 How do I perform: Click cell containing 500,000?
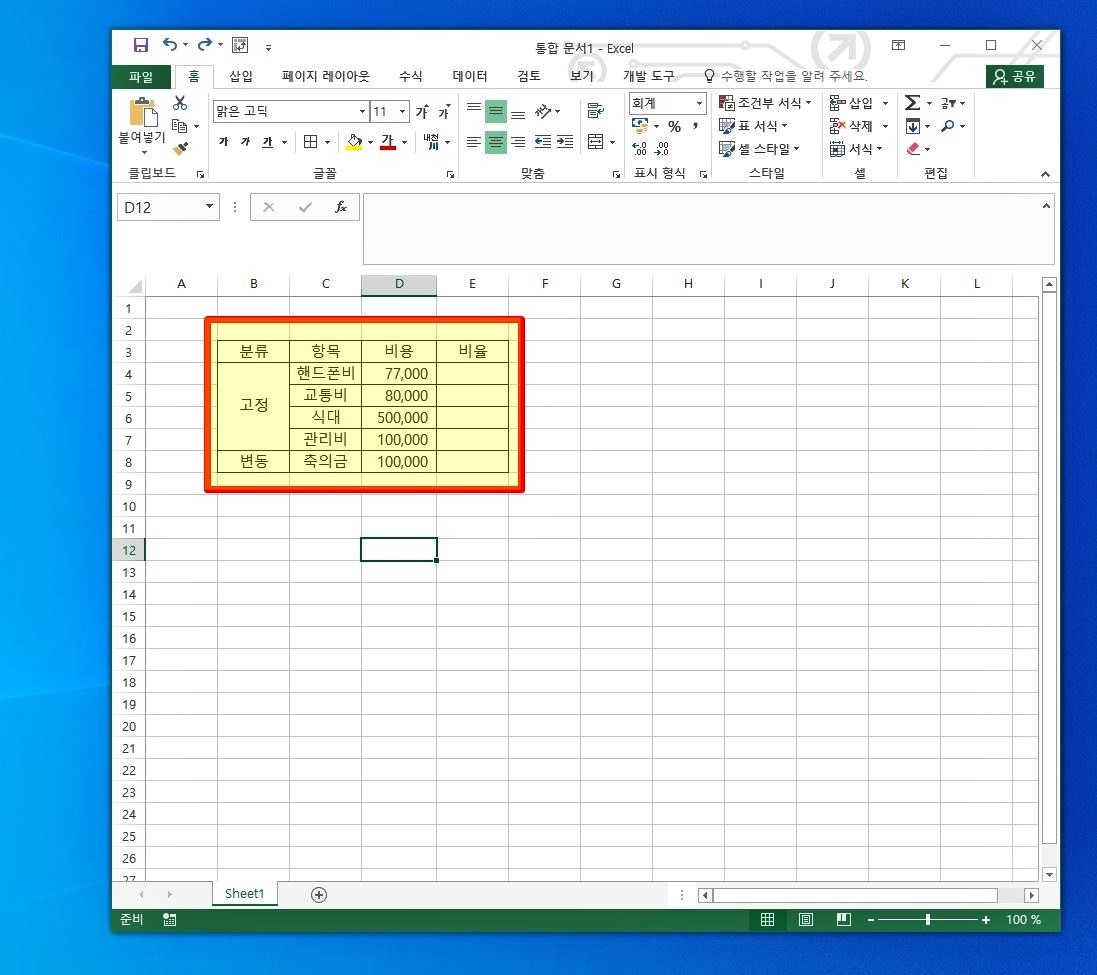[399, 418]
